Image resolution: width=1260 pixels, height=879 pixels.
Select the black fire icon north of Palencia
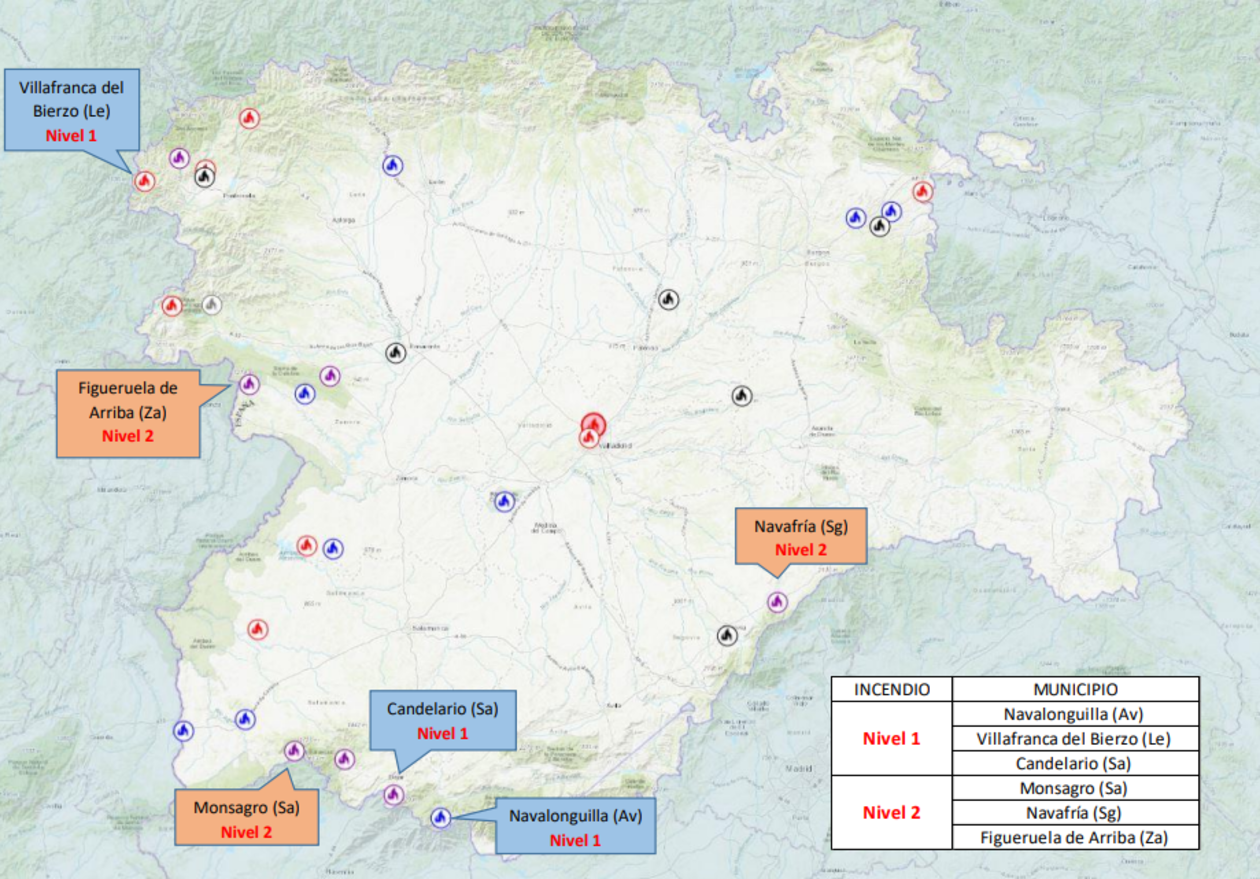pos(669,299)
